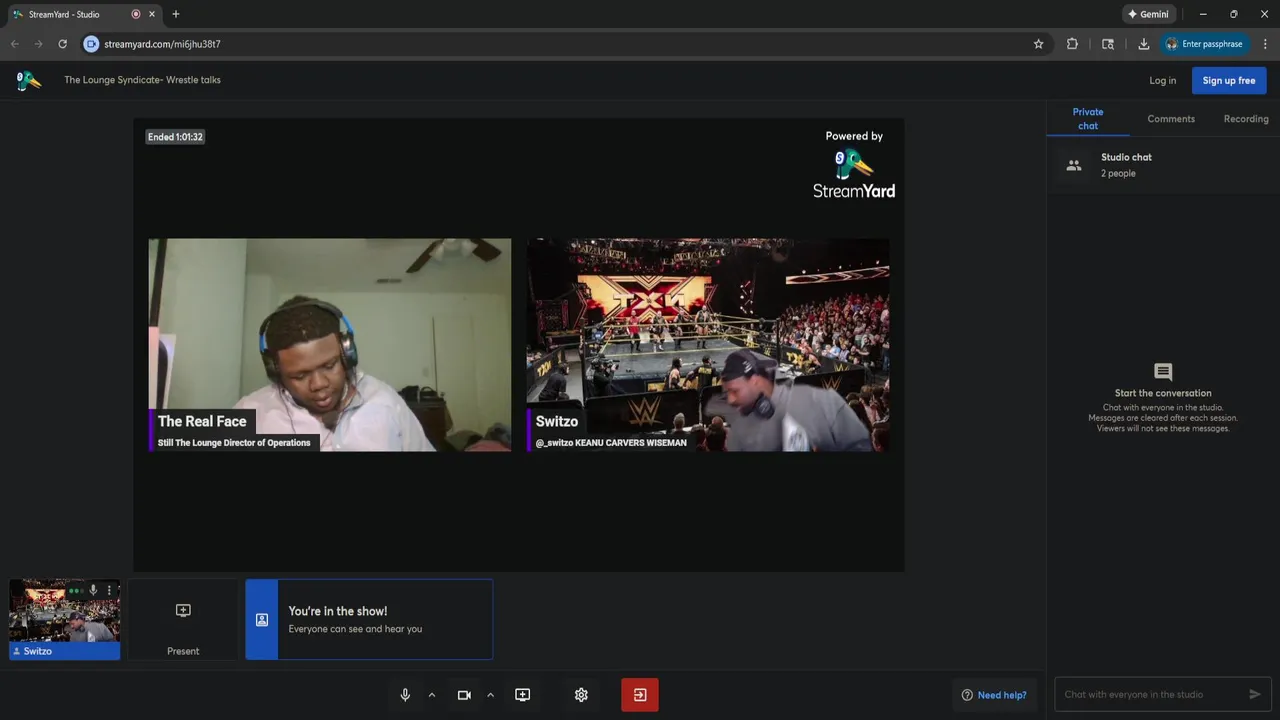1280x720 pixels.
Task: Click media control icon in browser toolbar
Action: [x=1108, y=44]
